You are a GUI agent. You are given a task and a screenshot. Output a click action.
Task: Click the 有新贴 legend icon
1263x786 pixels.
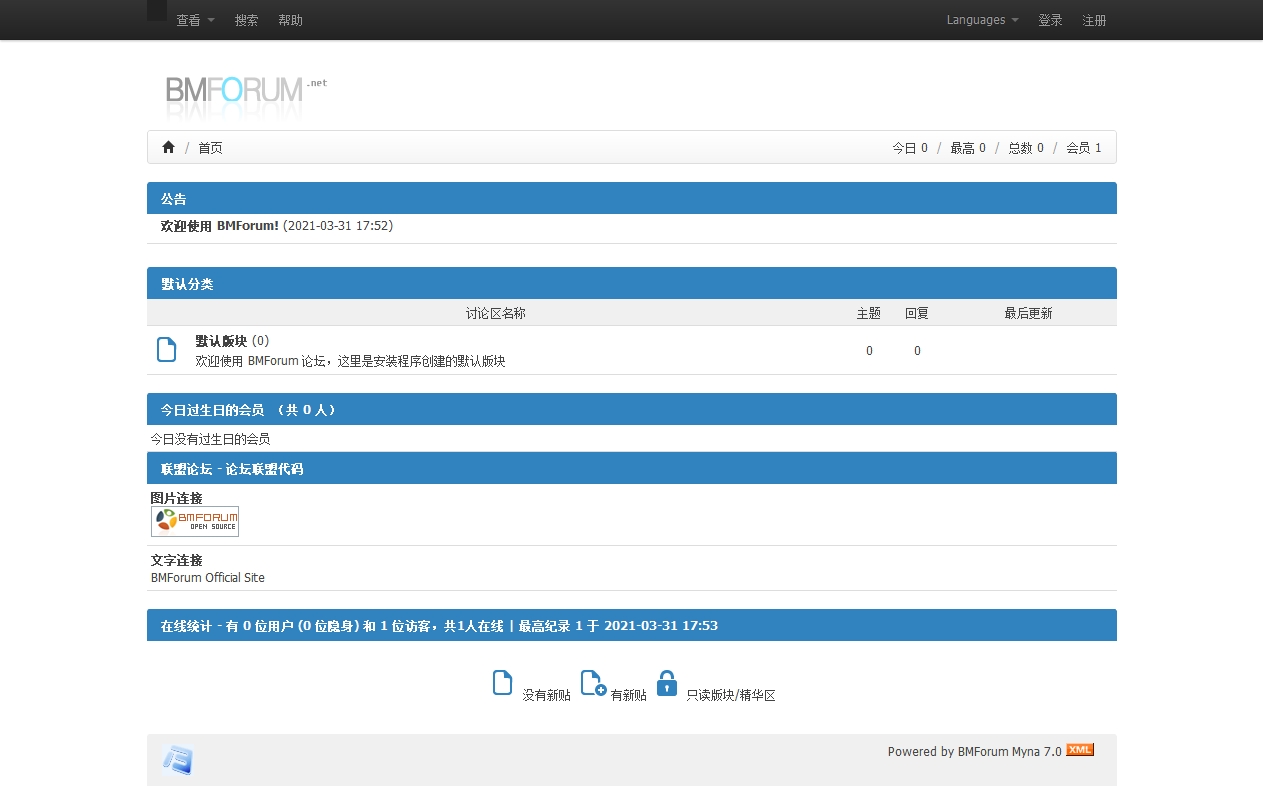coord(593,682)
